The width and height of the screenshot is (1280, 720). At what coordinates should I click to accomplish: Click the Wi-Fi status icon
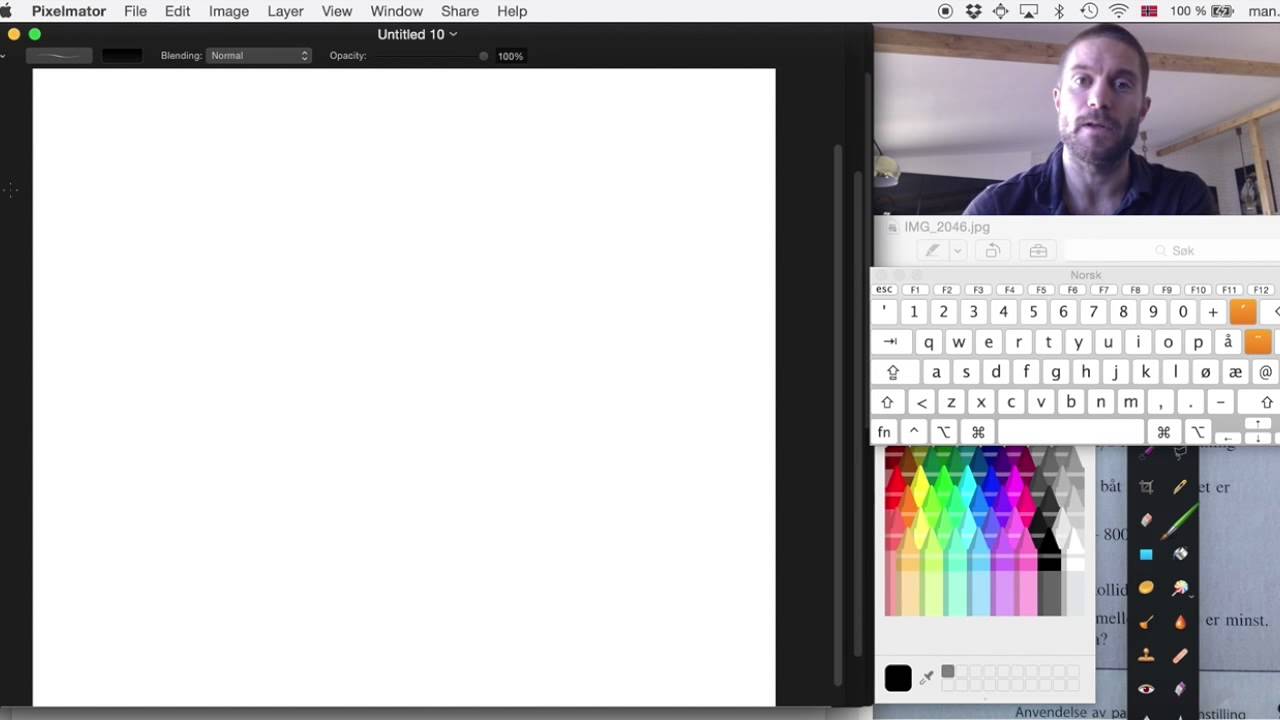tap(1119, 11)
